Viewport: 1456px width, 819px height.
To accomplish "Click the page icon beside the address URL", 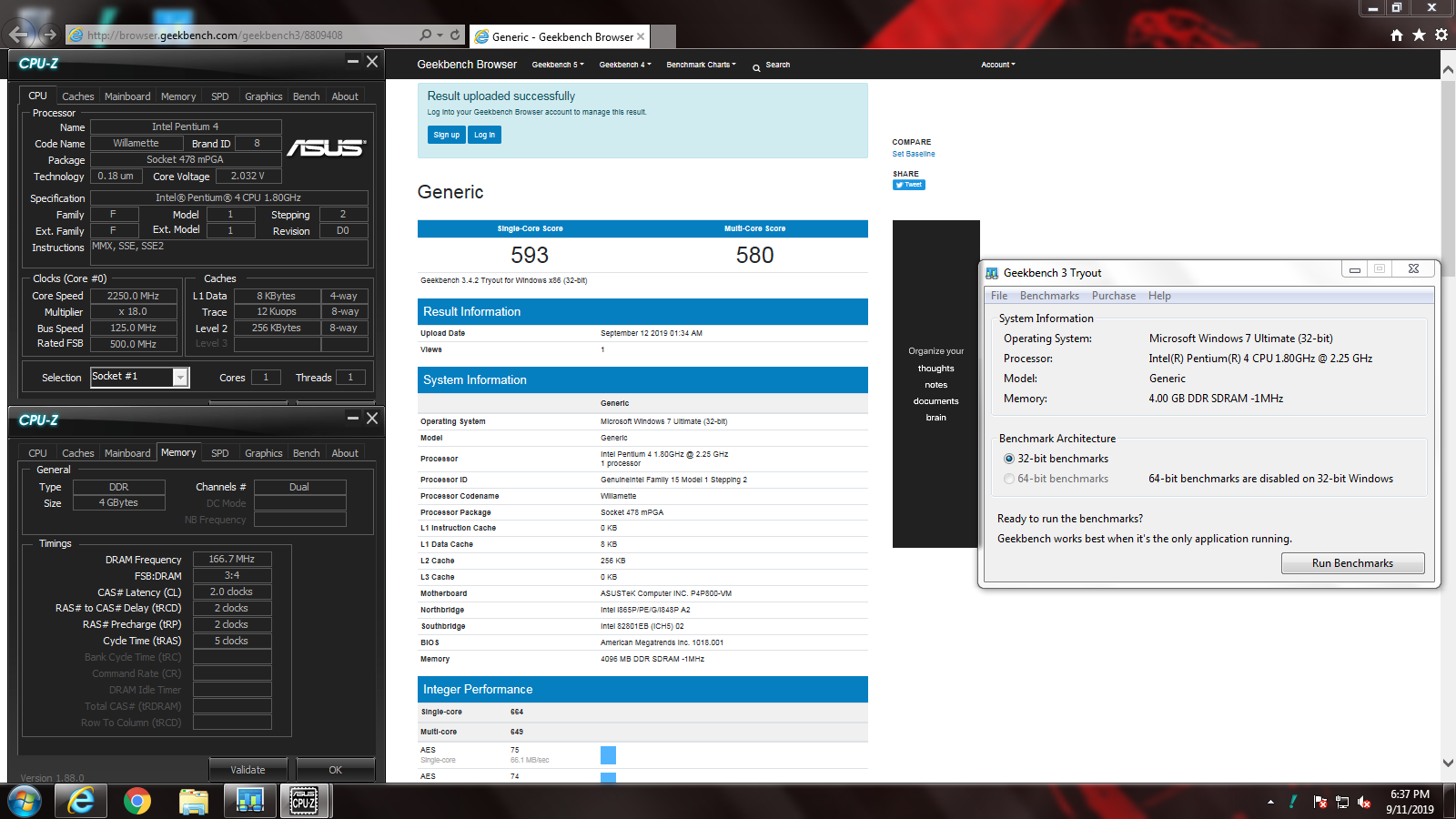I will pos(77,35).
